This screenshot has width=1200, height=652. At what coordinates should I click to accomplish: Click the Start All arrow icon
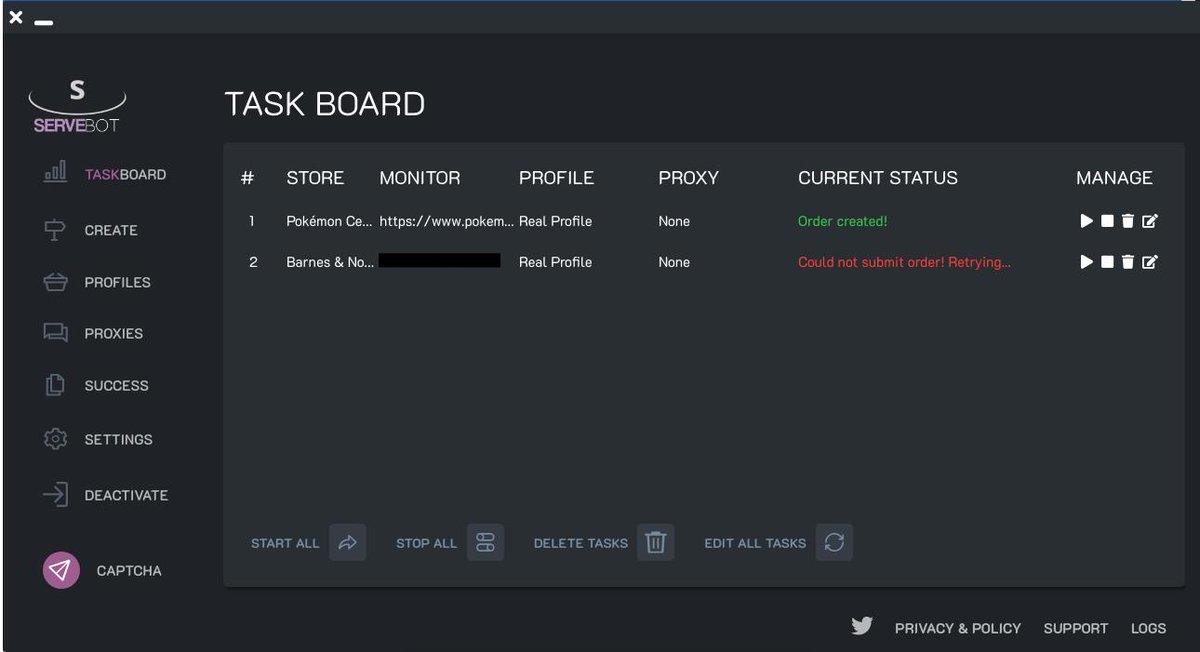pyautogui.click(x=347, y=543)
